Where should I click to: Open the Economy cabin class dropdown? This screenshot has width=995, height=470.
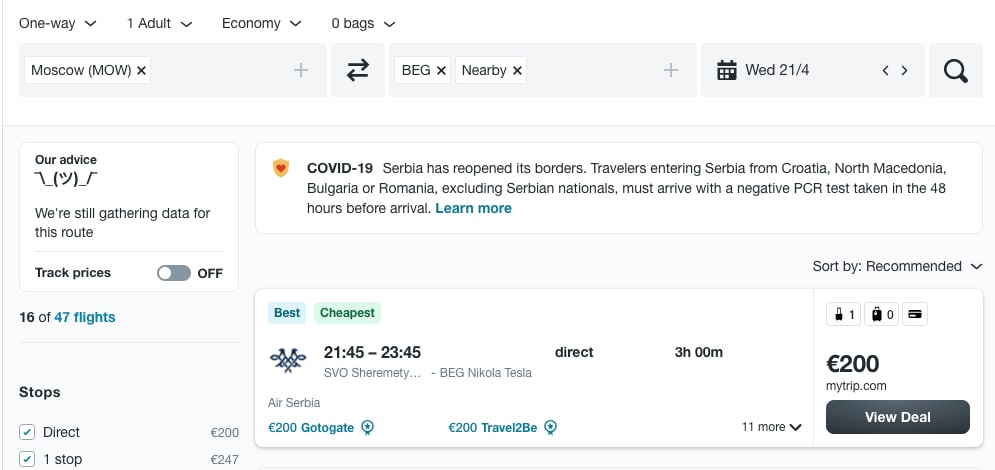(261, 23)
